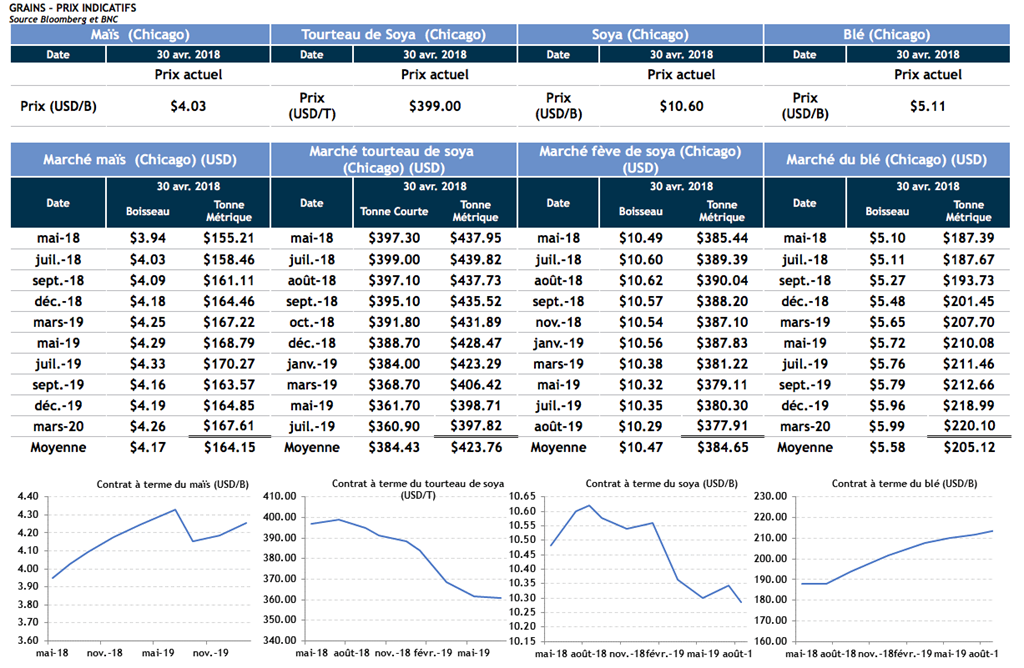Select the 'Marché maïs (Chicago) (USD)' header
This screenshot has height=668, width=1024.
pos(140,160)
